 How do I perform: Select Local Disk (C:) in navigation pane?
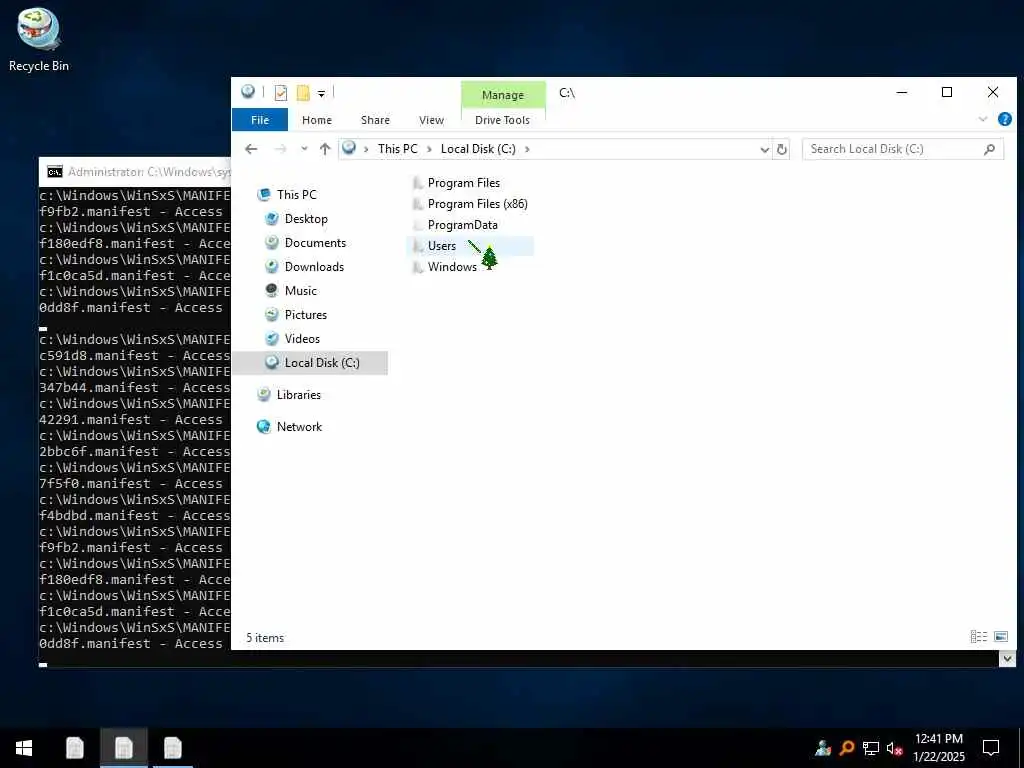click(x=310, y=362)
